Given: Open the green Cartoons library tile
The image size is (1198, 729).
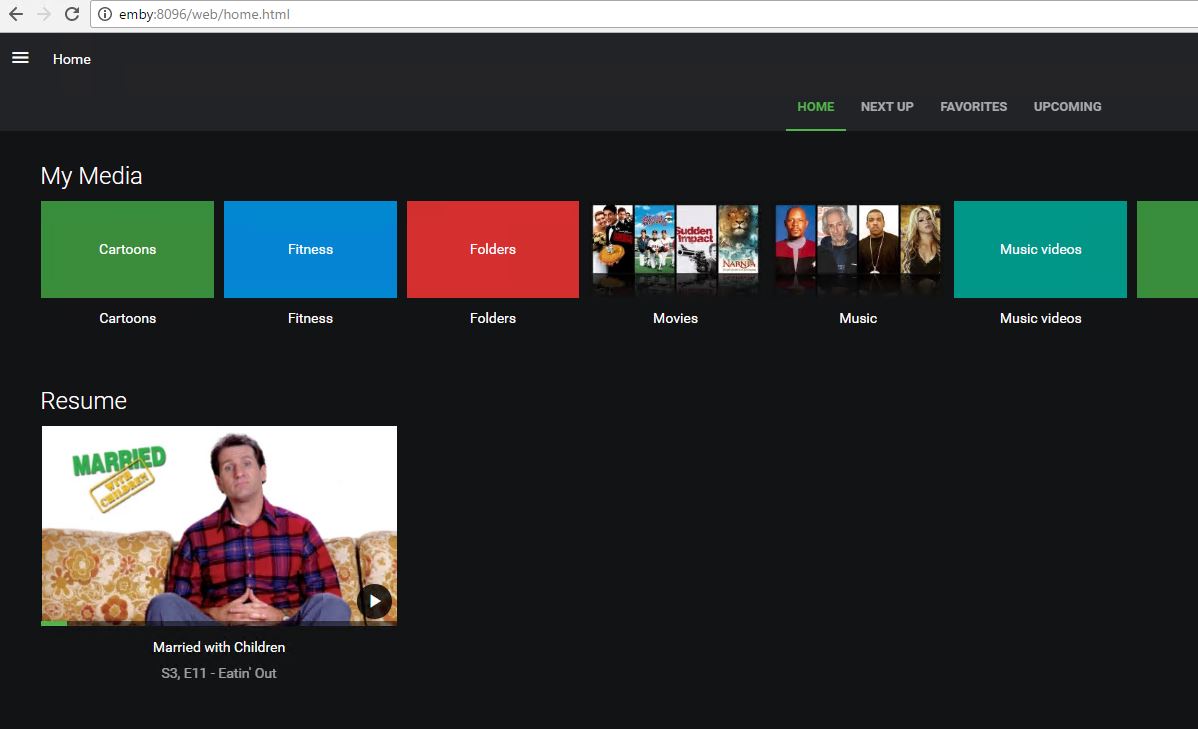Looking at the screenshot, I should click(127, 249).
